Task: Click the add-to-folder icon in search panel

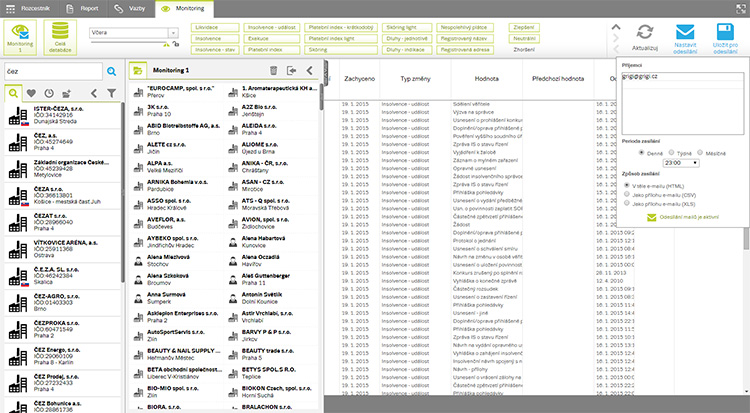Action: pyautogui.click(x=66, y=93)
